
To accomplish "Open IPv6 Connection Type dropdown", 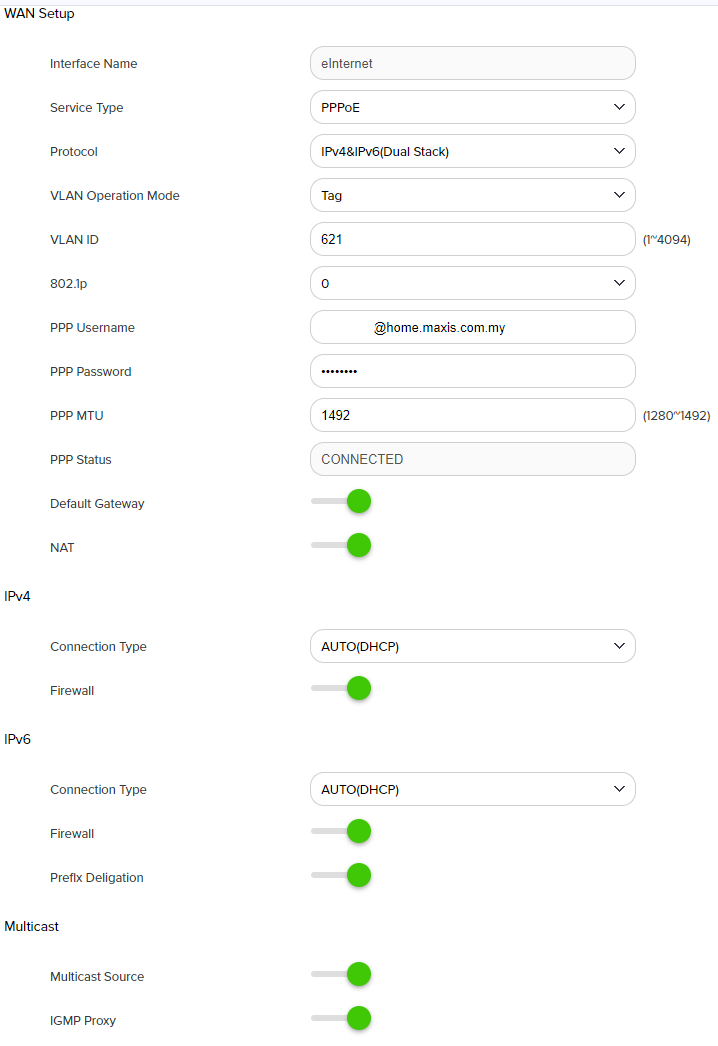I will [x=472, y=789].
